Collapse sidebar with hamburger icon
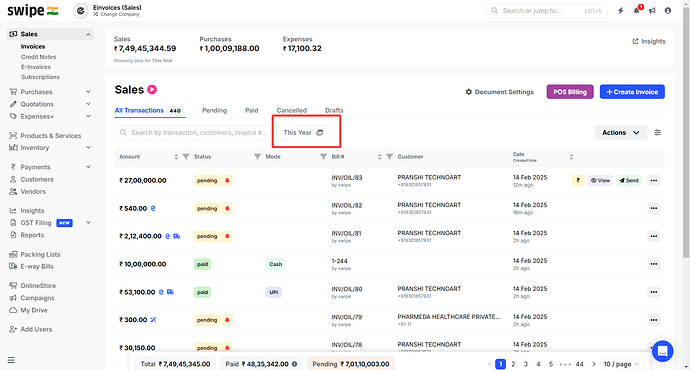This screenshot has height=370, width=690. point(11,360)
